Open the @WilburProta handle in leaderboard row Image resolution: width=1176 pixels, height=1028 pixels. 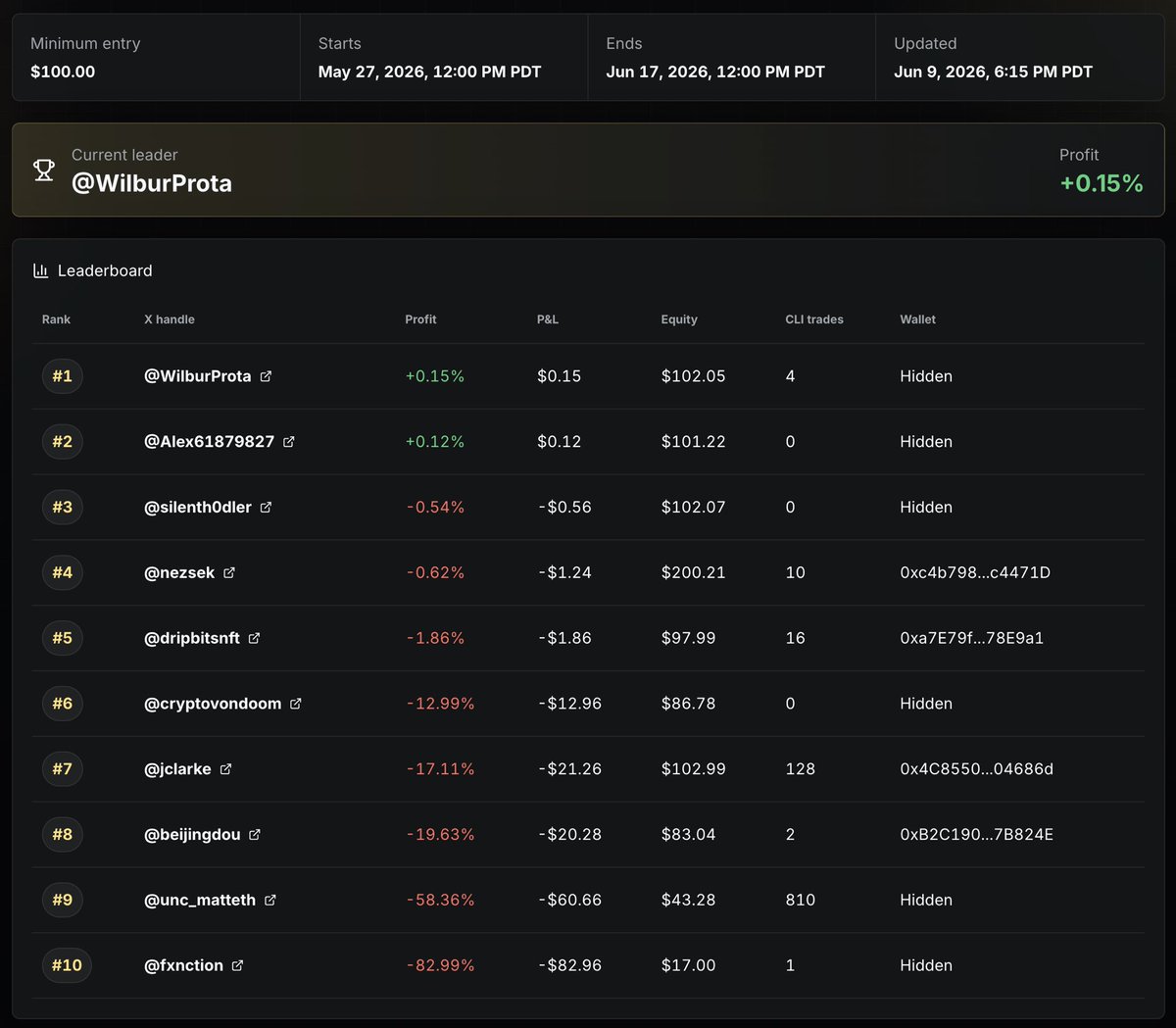[198, 376]
